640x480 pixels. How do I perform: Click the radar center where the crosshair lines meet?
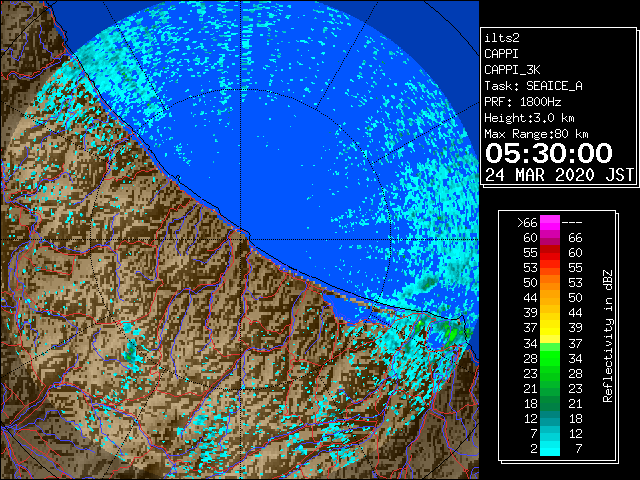point(241,239)
